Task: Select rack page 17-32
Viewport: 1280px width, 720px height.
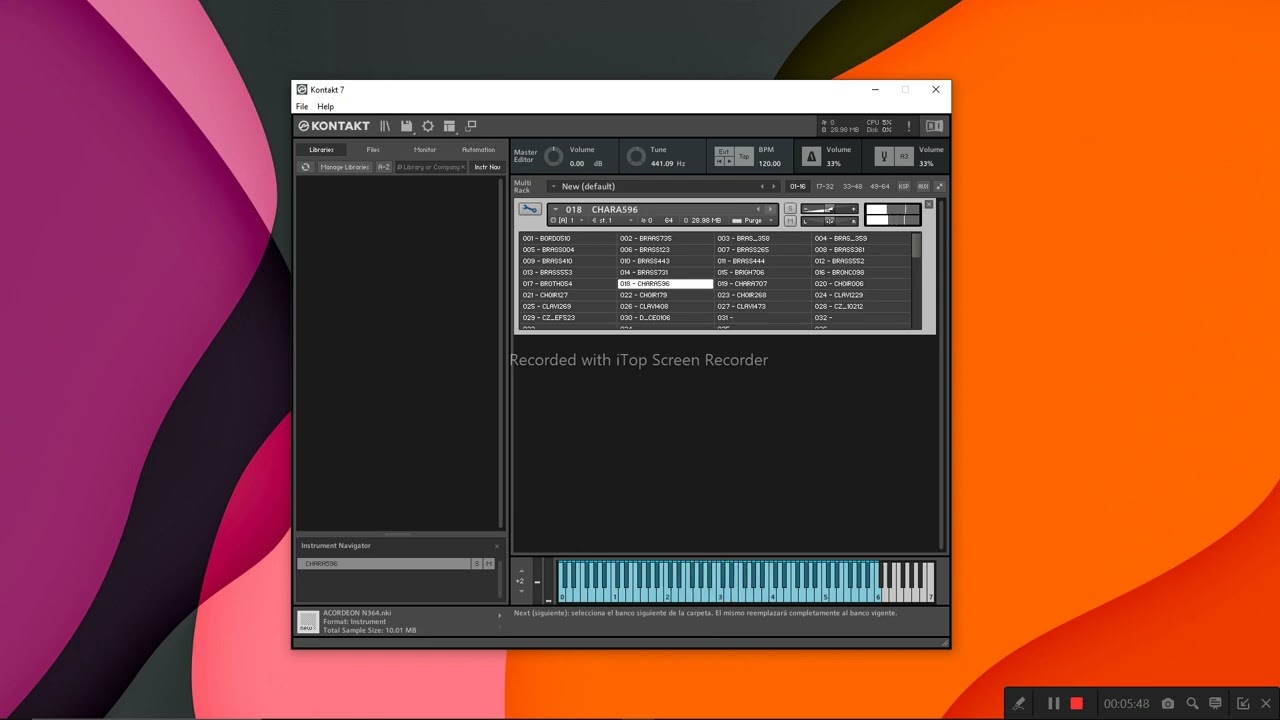Action: (x=825, y=186)
